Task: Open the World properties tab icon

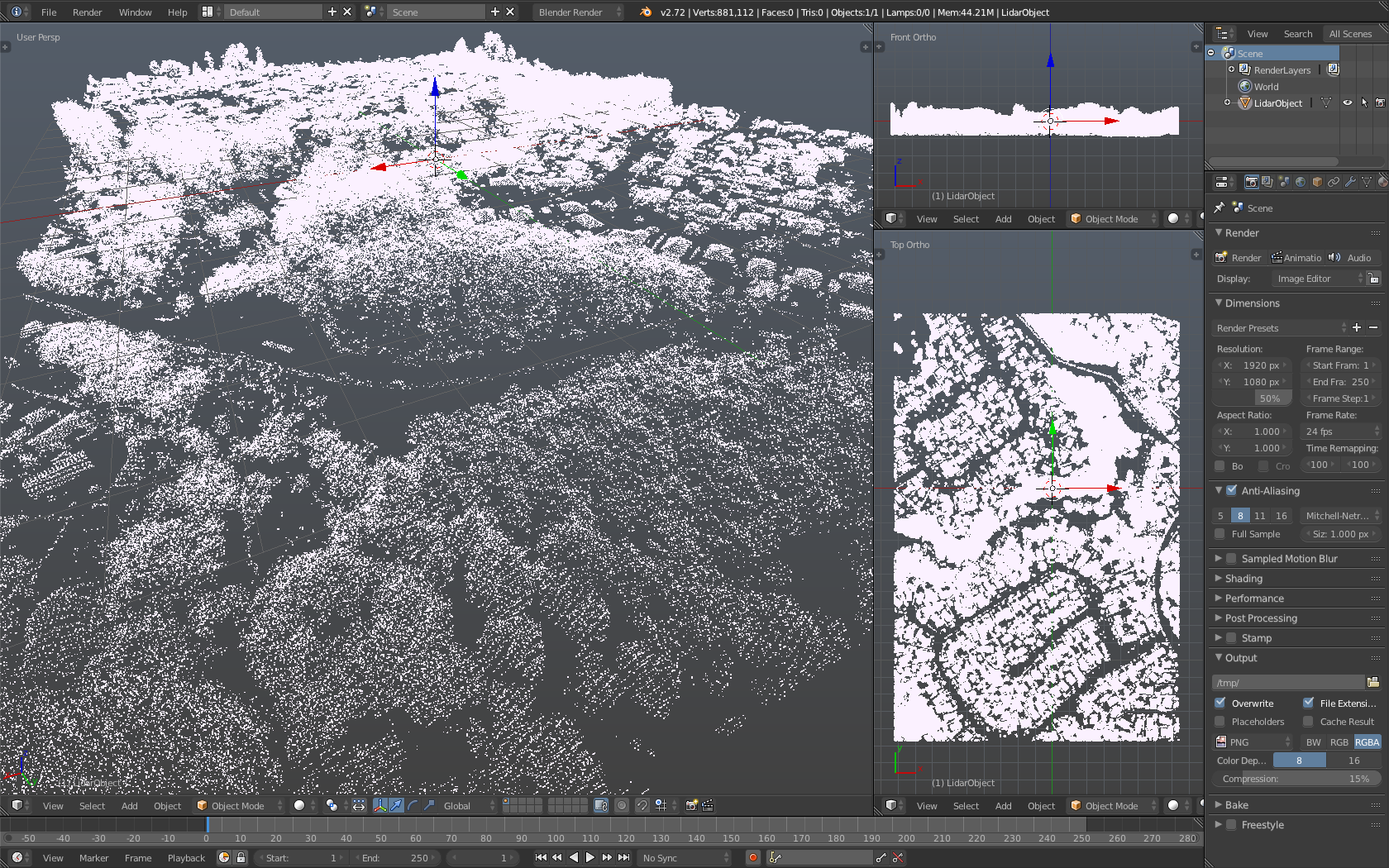Action: [1301, 182]
